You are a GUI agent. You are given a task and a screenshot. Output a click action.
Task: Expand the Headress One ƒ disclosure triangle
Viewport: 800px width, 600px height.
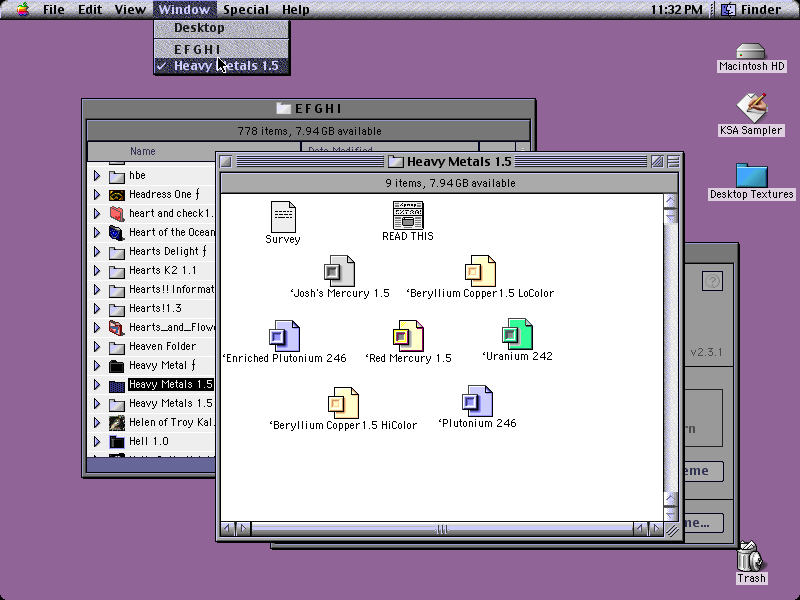(97, 194)
